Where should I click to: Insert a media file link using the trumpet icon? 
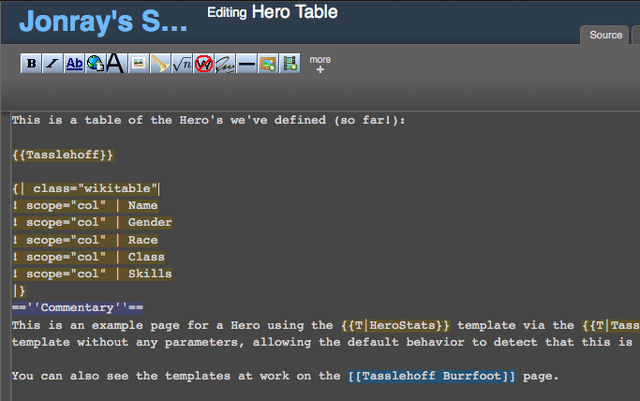click(x=160, y=63)
